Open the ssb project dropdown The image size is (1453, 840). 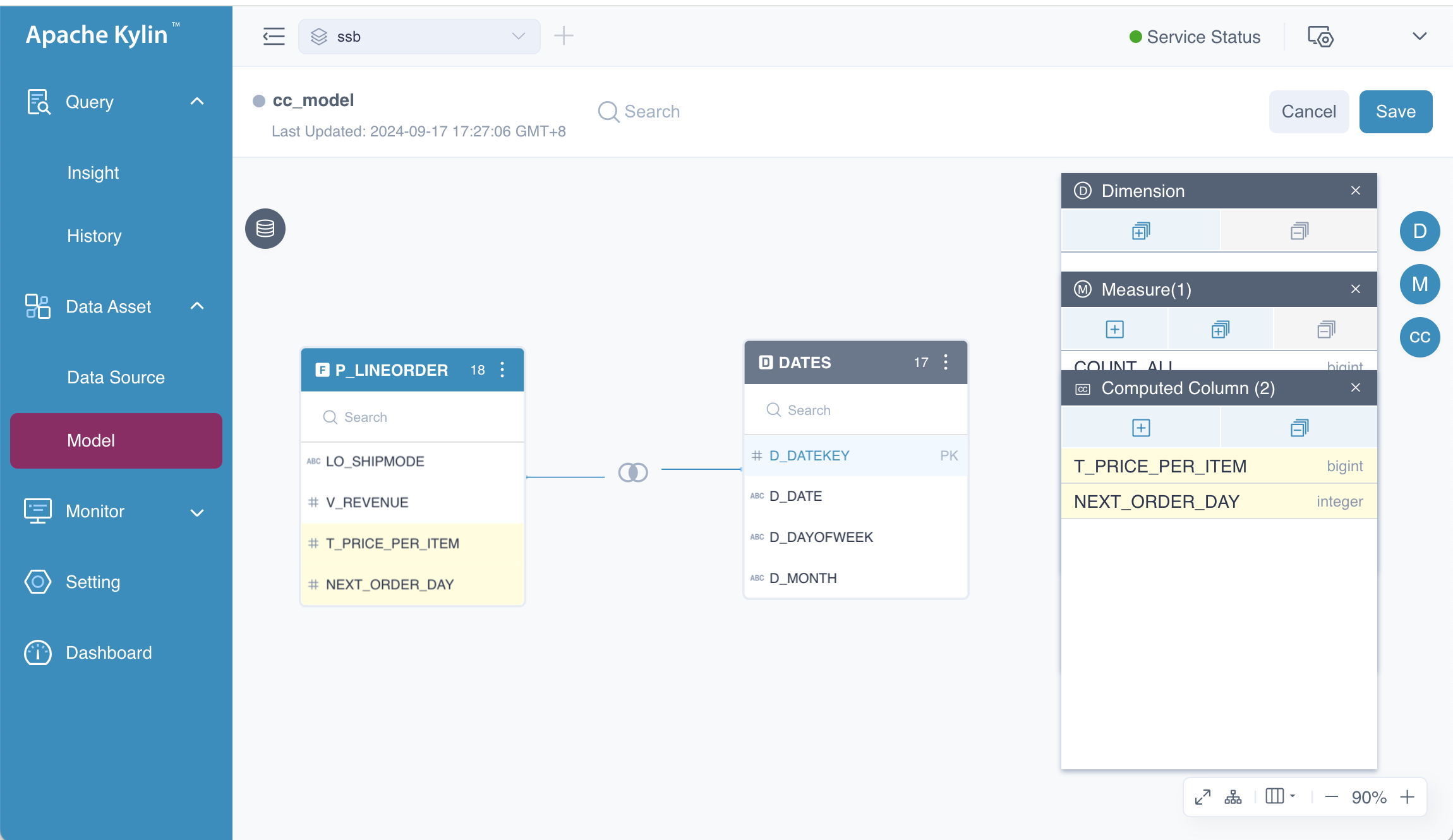coord(419,37)
